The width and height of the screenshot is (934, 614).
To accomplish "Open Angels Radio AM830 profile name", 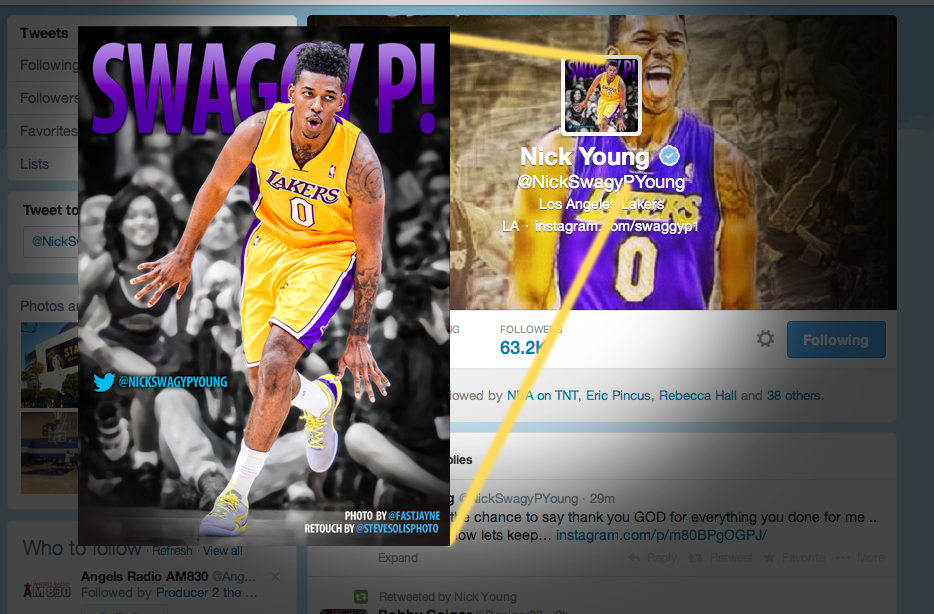I will [x=144, y=576].
